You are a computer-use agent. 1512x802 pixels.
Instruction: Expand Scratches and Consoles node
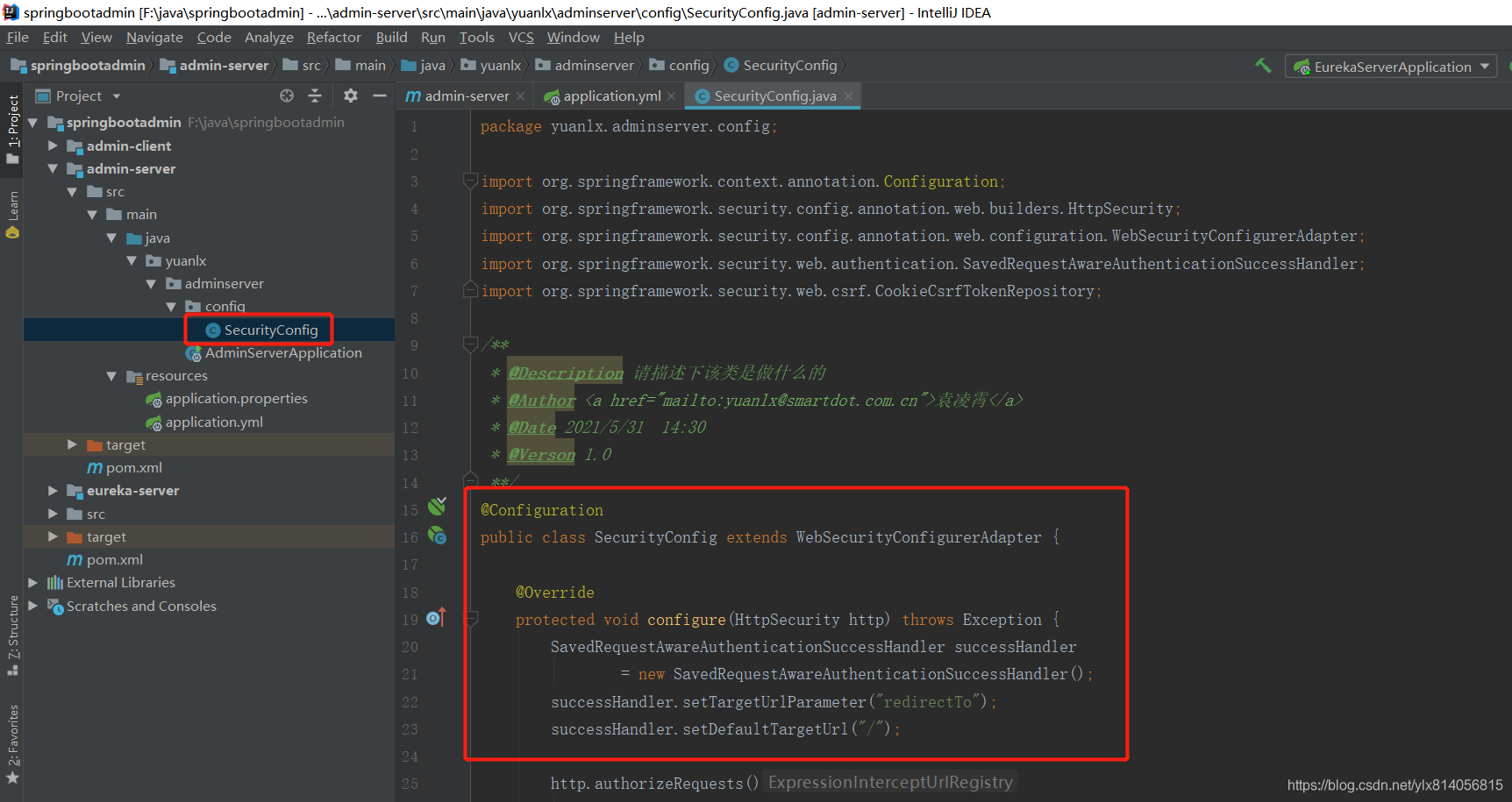[33, 606]
